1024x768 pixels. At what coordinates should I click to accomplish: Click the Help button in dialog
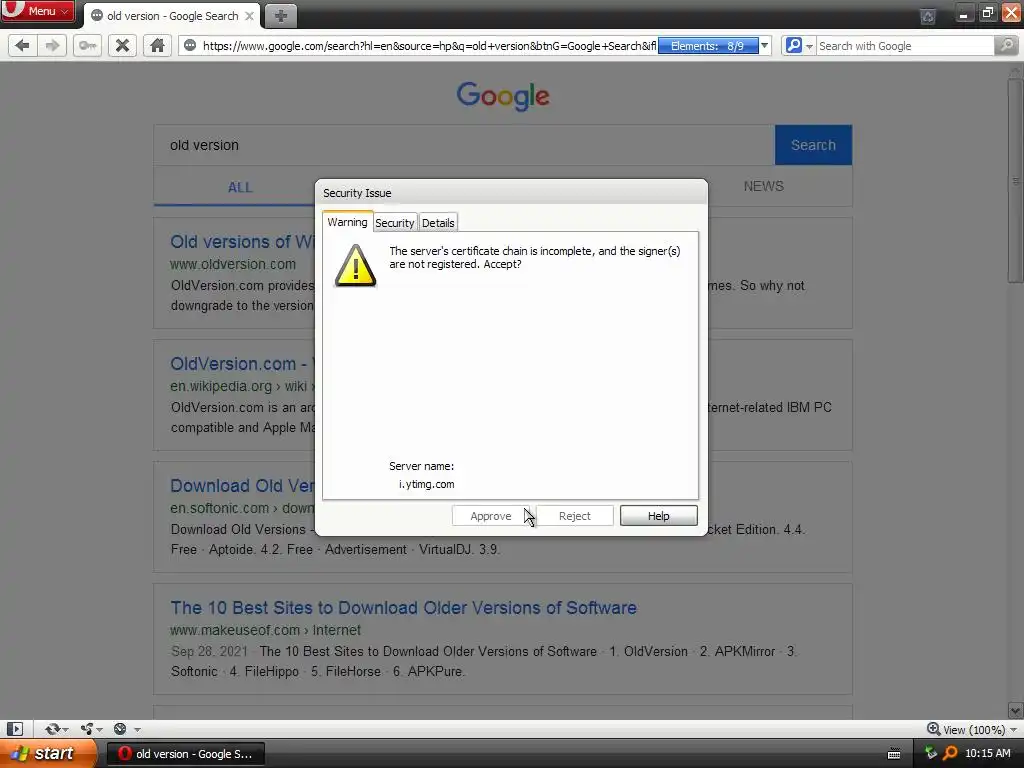click(658, 516)
